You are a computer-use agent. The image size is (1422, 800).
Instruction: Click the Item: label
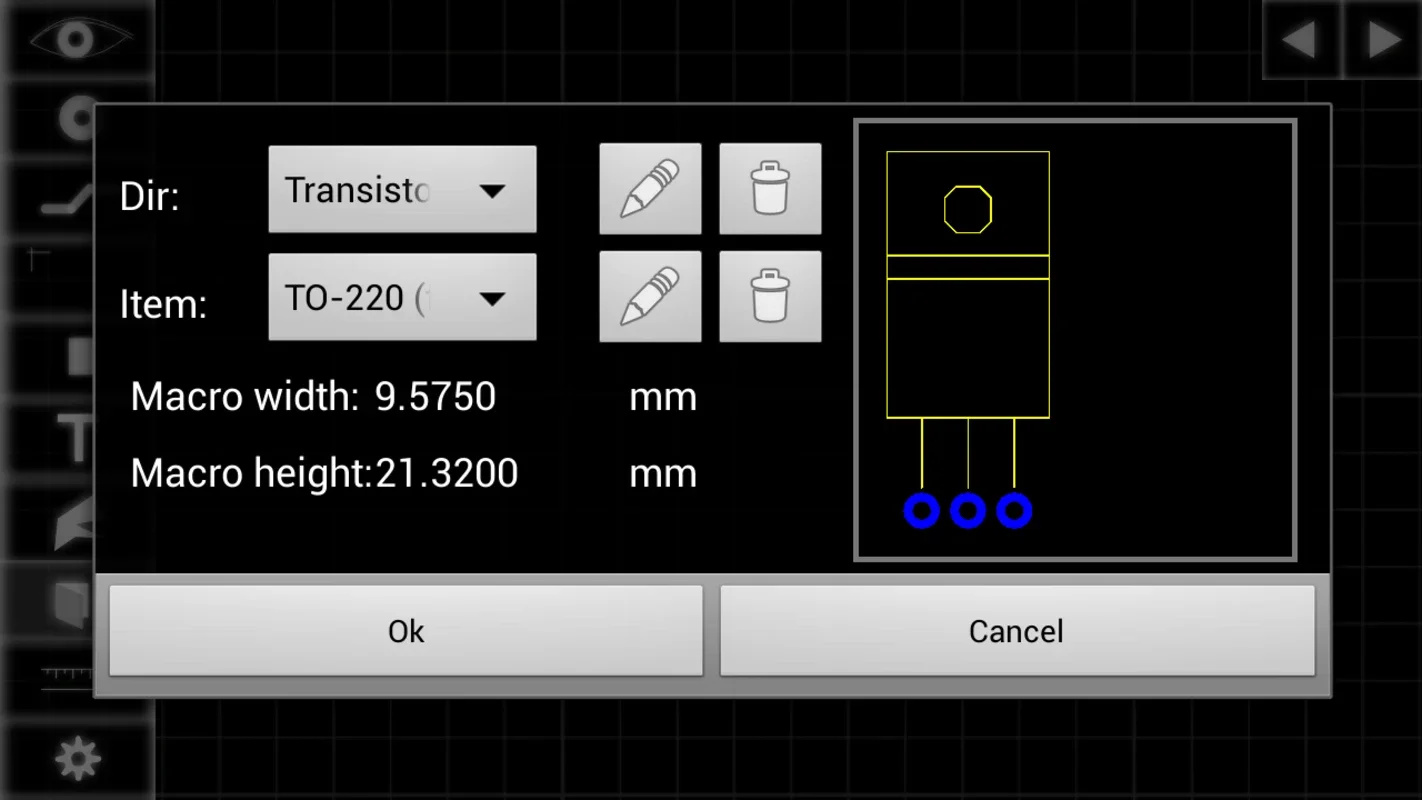point(163,304)
